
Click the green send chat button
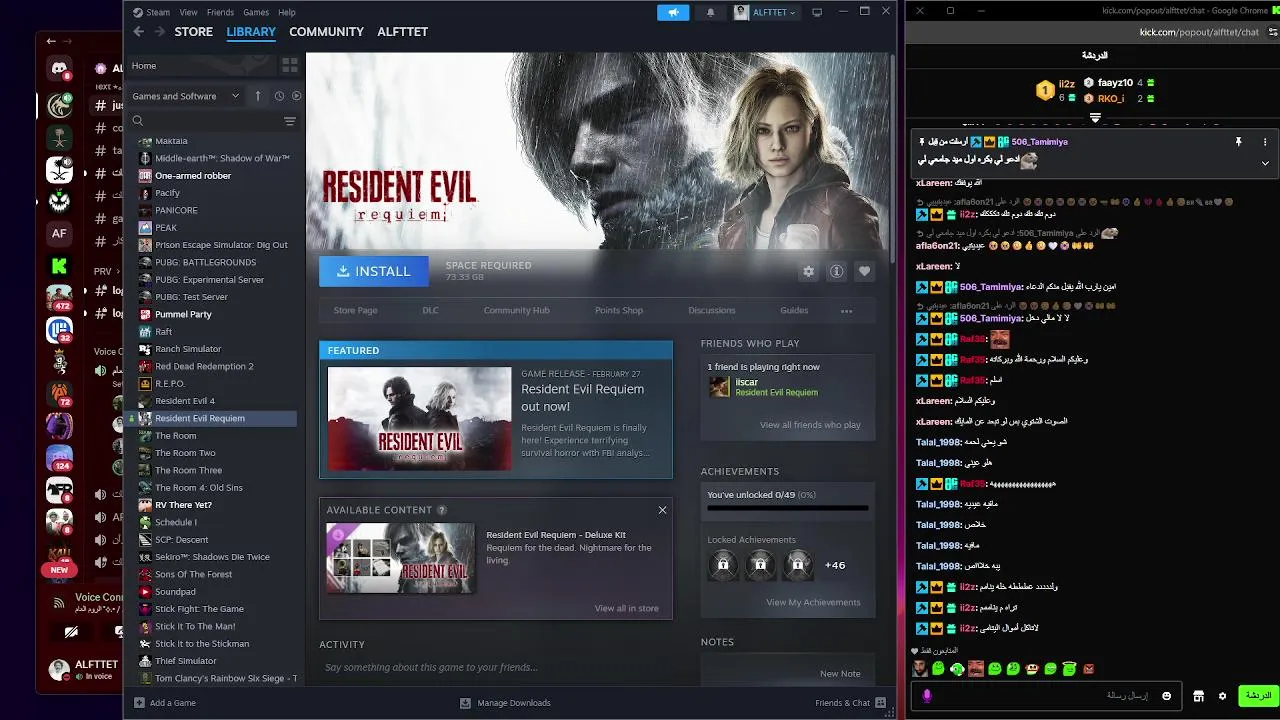[1258, 696]
